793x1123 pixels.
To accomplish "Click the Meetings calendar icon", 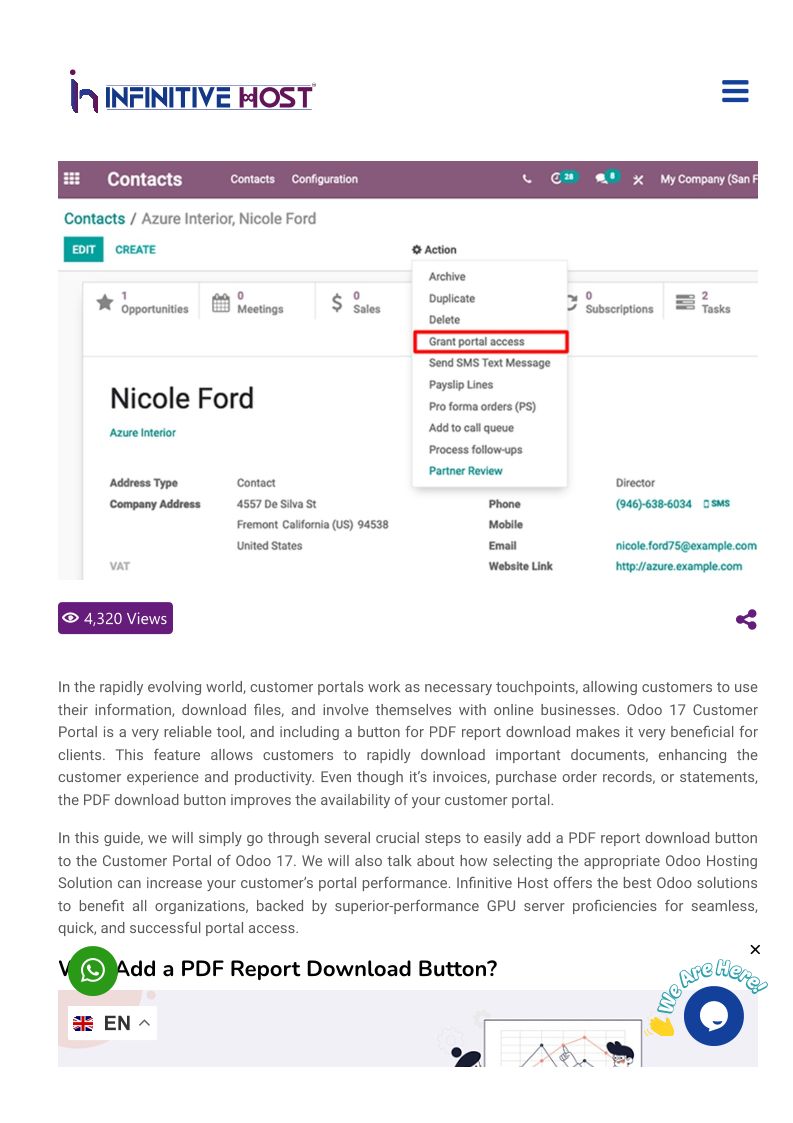I will coord(220,302).
